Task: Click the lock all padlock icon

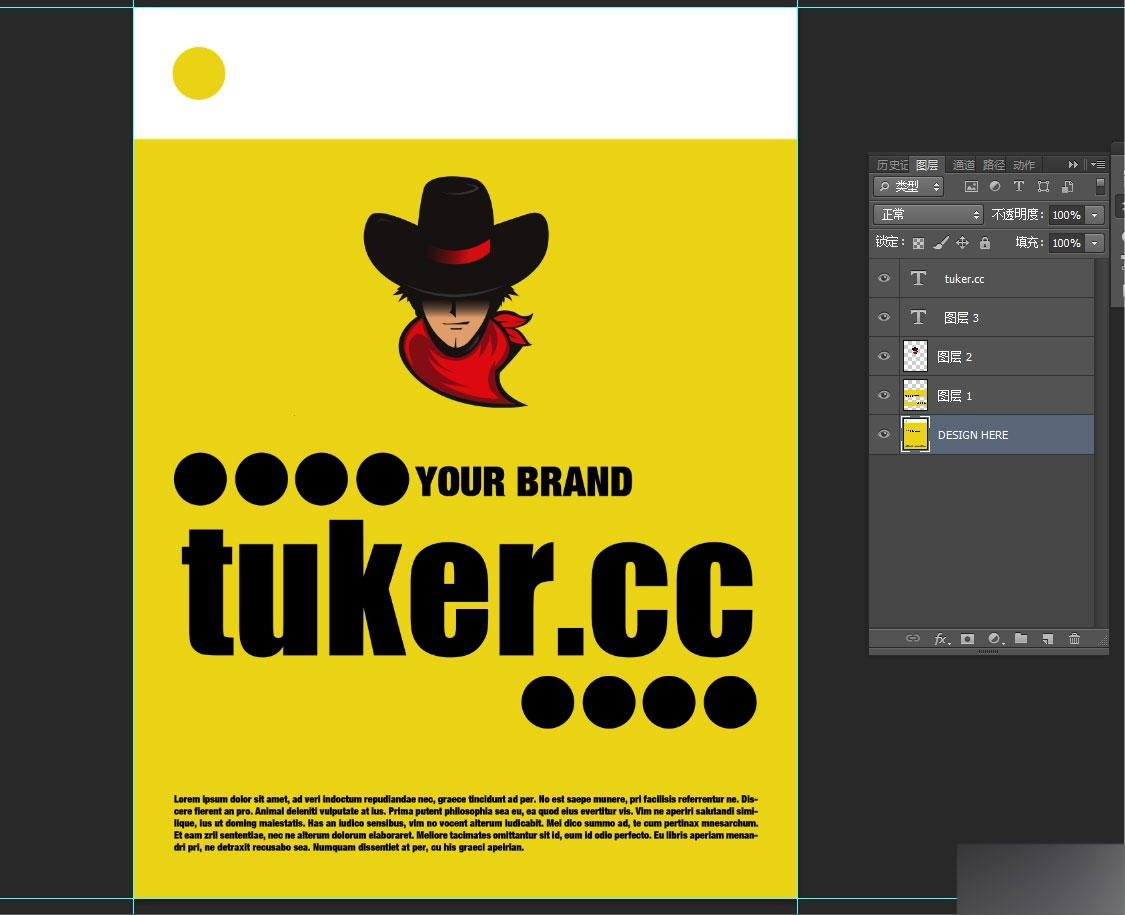Action: tap(985, 243)
